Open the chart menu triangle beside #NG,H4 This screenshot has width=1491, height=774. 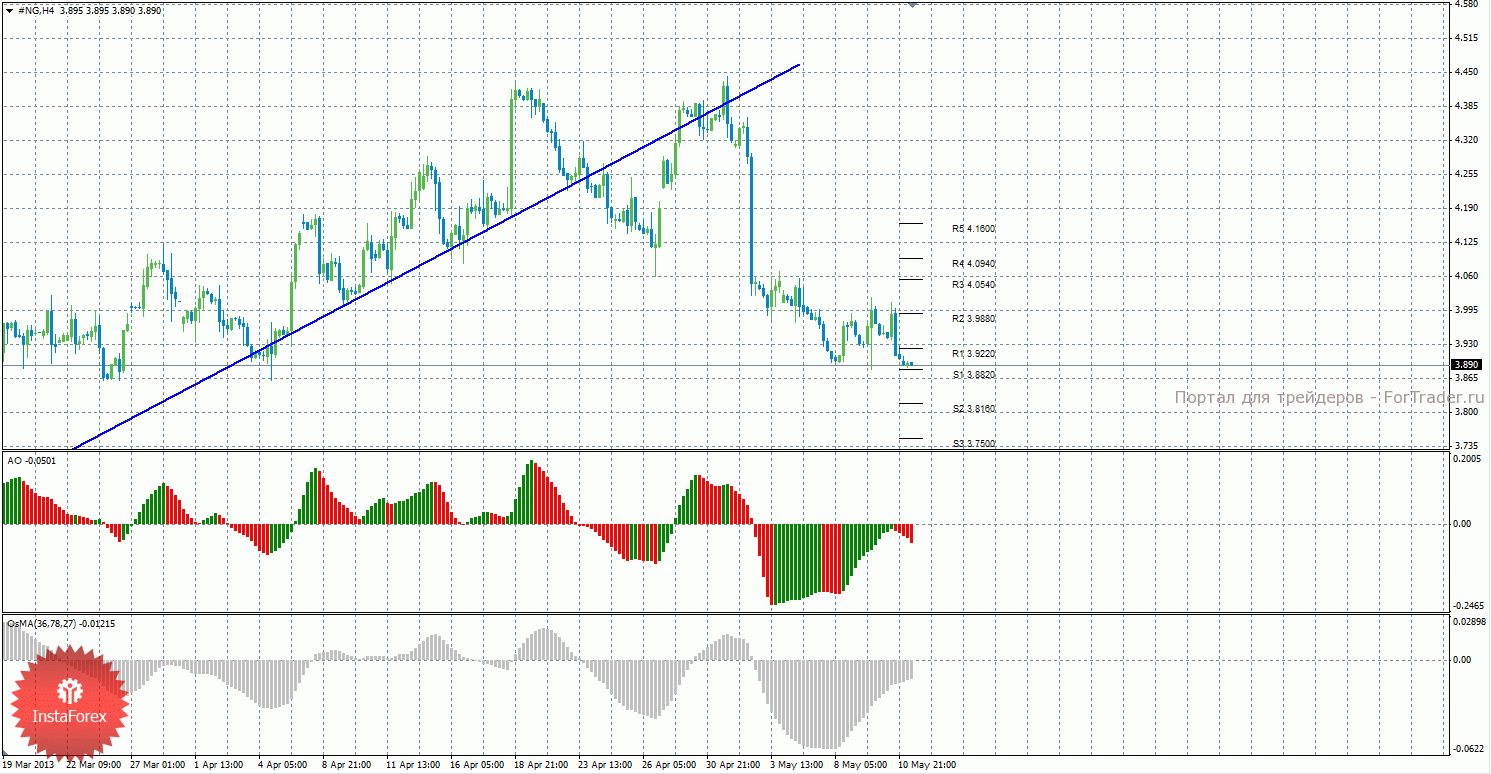(8, 9)
